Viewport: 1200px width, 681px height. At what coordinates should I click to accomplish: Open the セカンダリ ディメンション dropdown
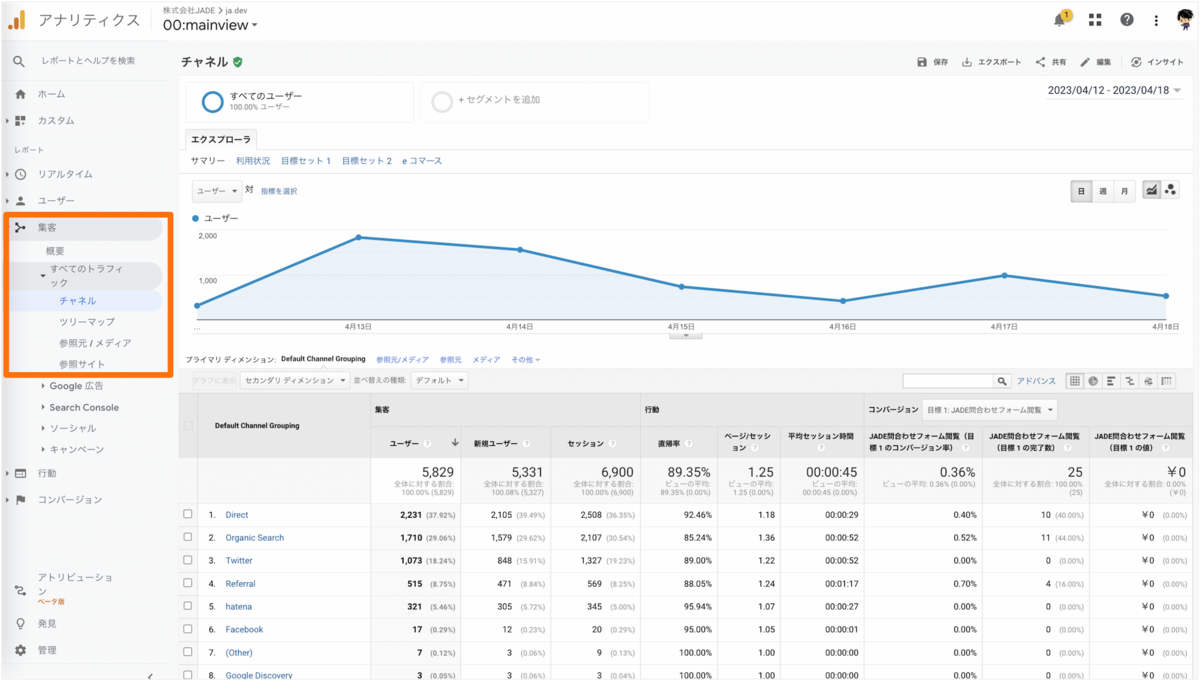tap(295, 380)
